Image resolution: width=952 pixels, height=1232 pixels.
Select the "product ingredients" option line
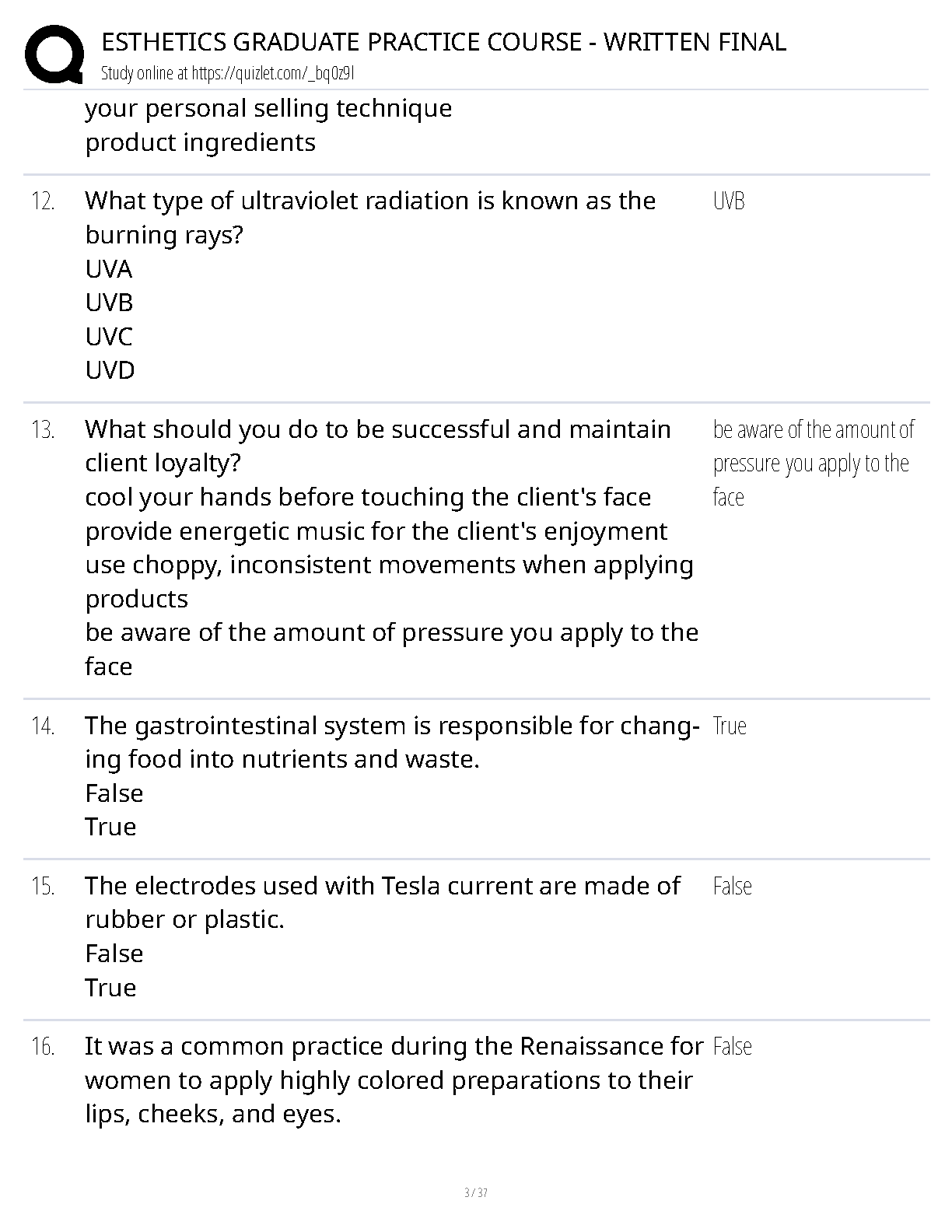[x=200, y=142]
